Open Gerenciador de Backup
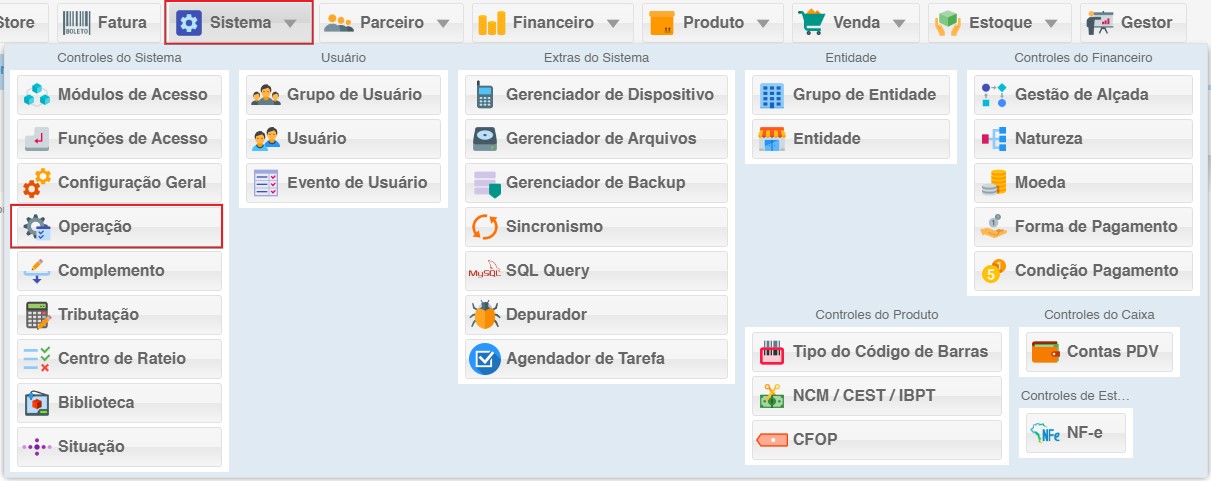This screenshot has width=1211, height=481. click(596, 183)
